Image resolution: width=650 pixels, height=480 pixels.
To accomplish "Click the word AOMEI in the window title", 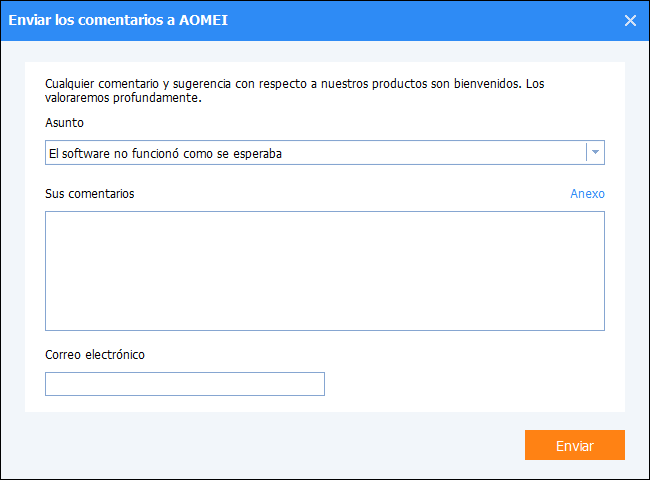I will tap(202, 20).
